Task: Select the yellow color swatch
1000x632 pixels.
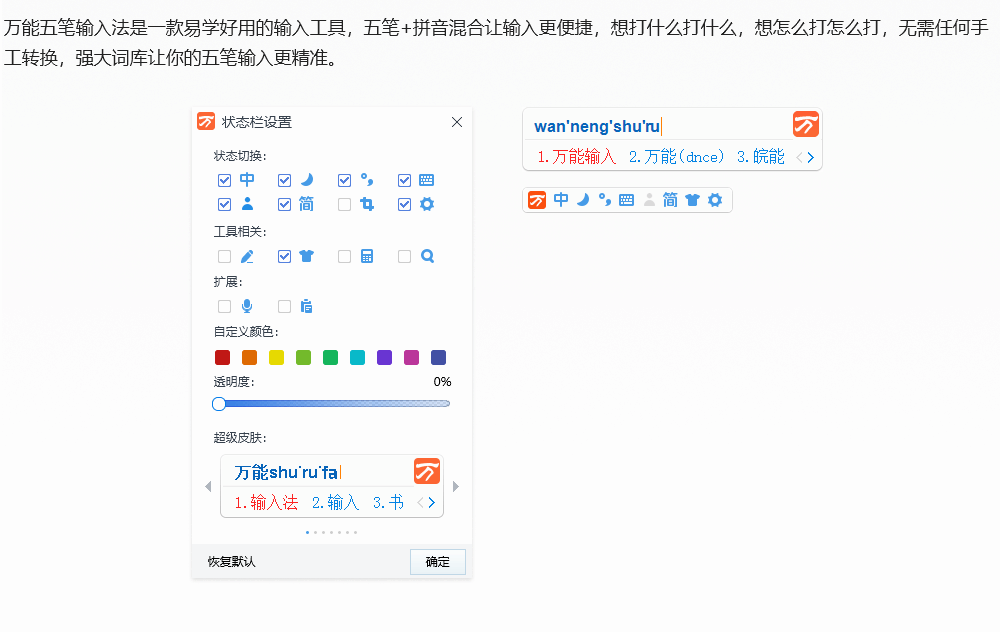Action: 276,357
